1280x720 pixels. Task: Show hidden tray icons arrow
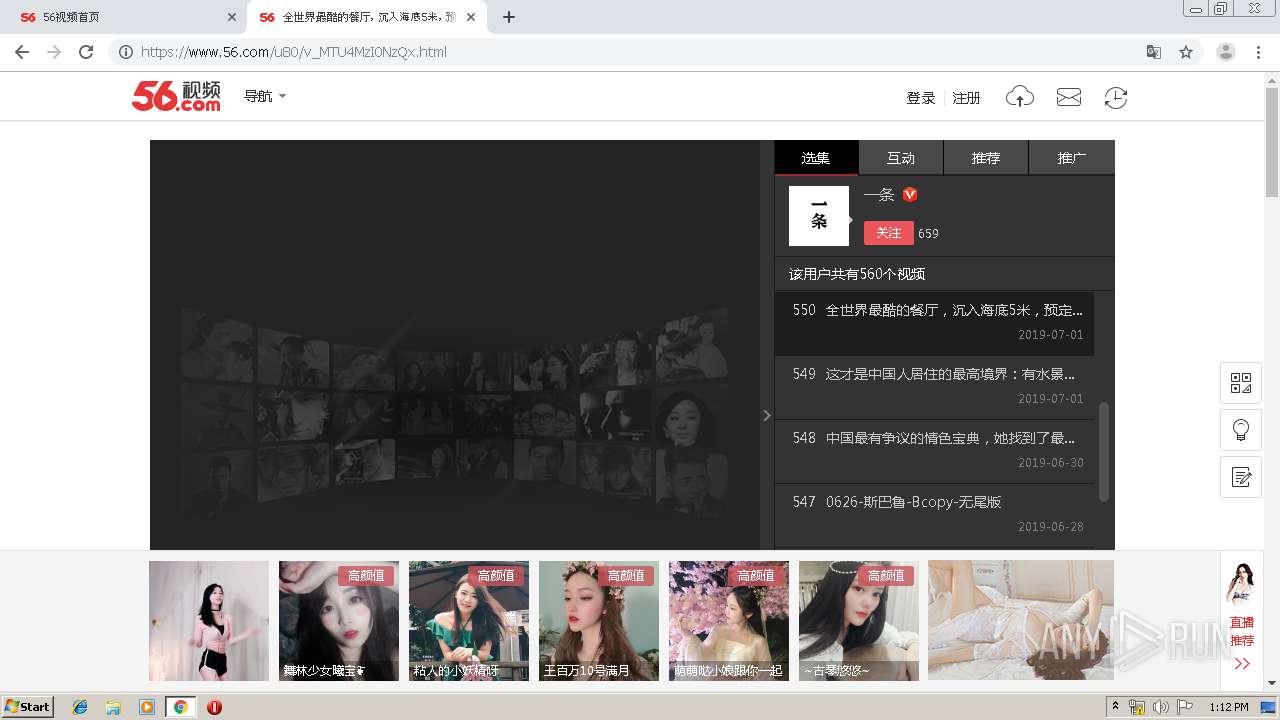click(1115, 707)
